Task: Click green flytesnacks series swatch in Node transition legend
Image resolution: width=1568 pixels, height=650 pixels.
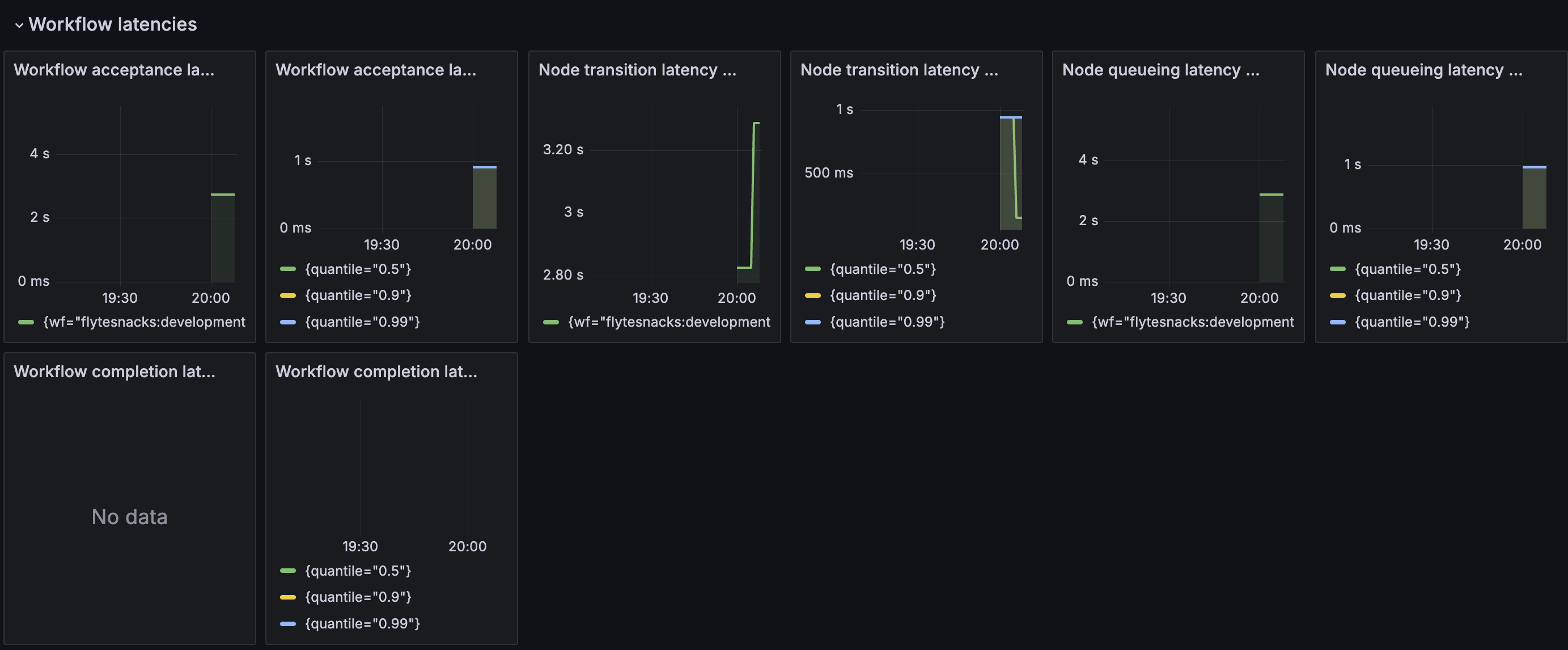Action: click(x=551, y=322)
